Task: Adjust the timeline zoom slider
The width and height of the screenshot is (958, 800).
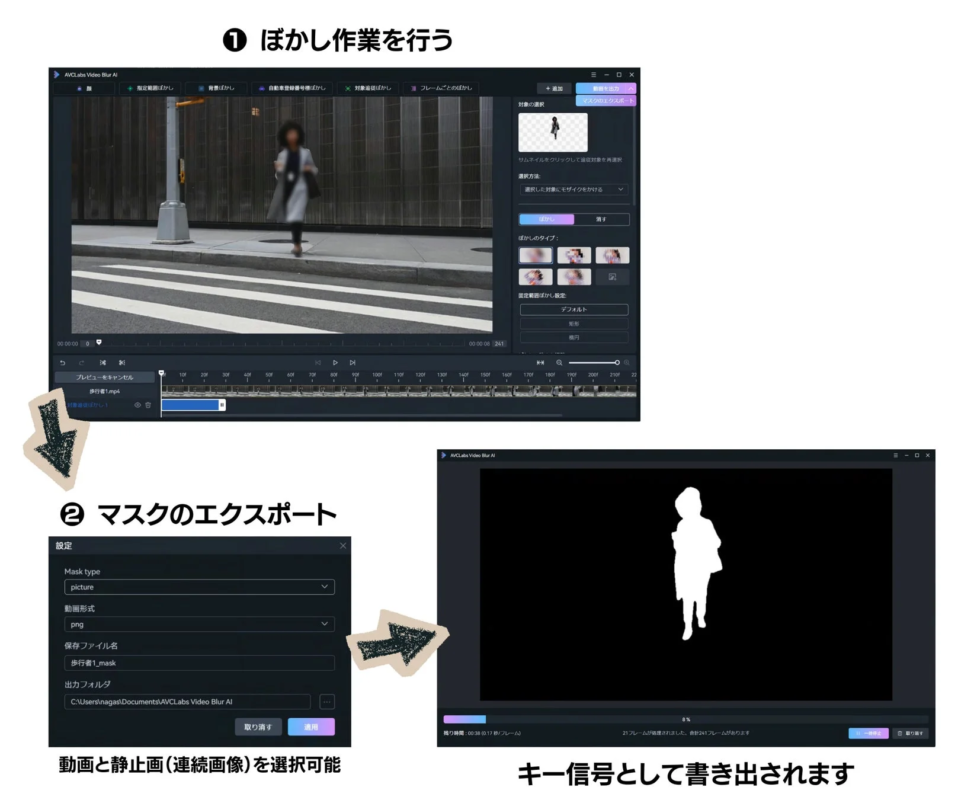Action: [593, 361]
